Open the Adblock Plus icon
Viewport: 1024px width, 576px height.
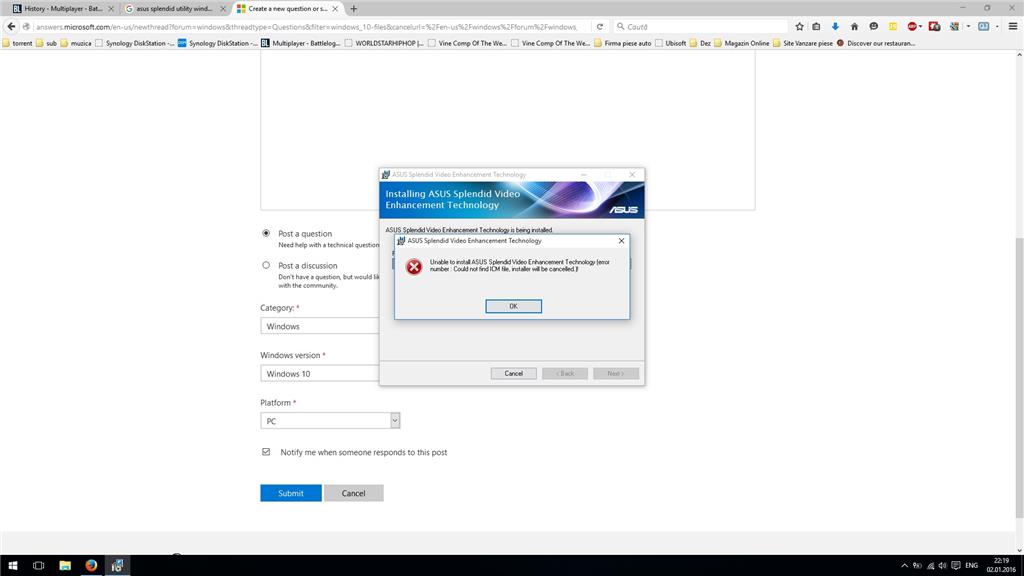(x=912, y=27)
